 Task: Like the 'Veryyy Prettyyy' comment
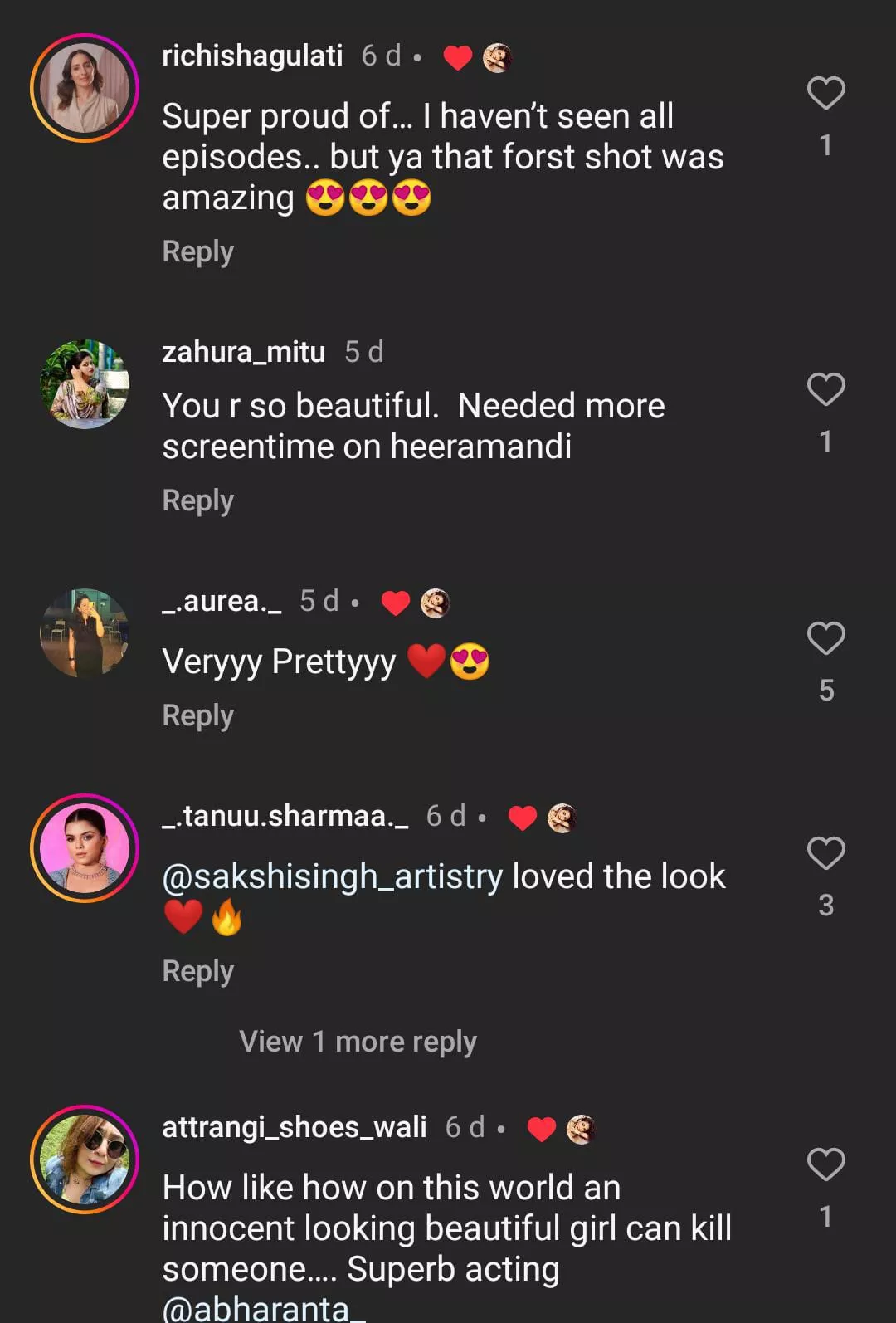[x=825, y=638]
